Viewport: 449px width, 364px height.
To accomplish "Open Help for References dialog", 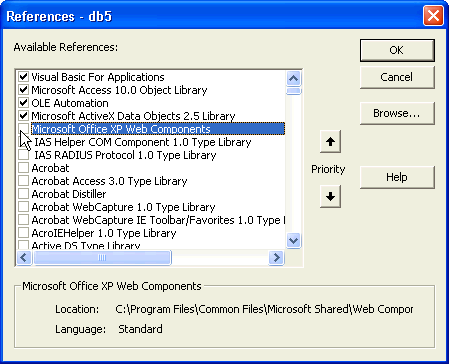I will tap(397, 177).
